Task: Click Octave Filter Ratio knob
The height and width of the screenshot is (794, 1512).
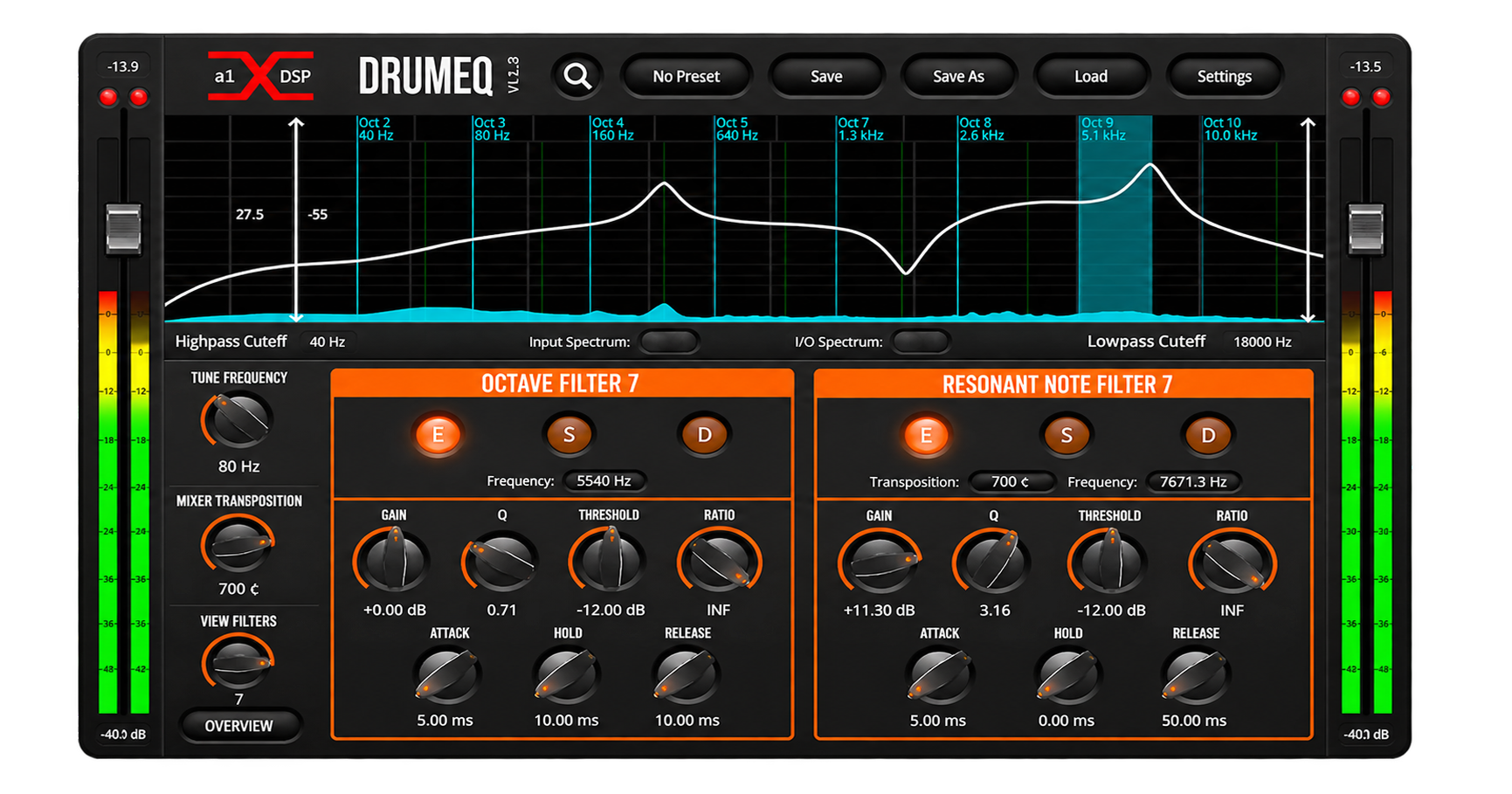Action: 719,561
